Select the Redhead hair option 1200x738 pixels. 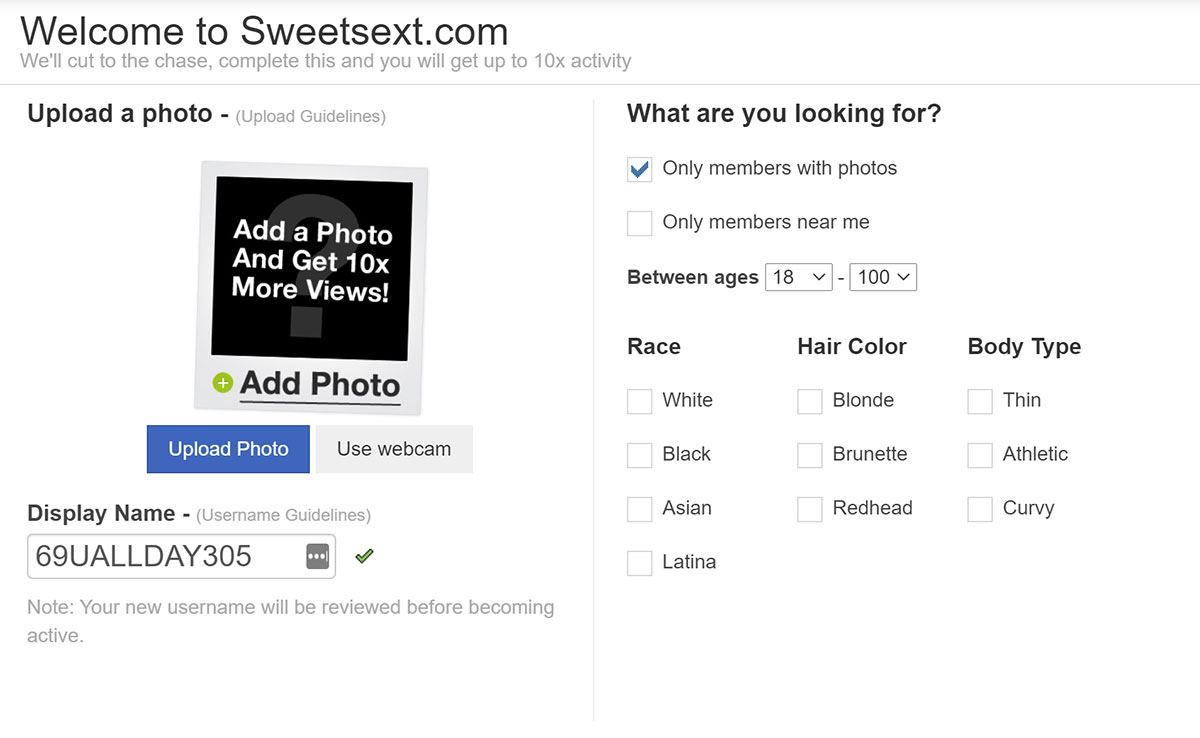[809, 509]
